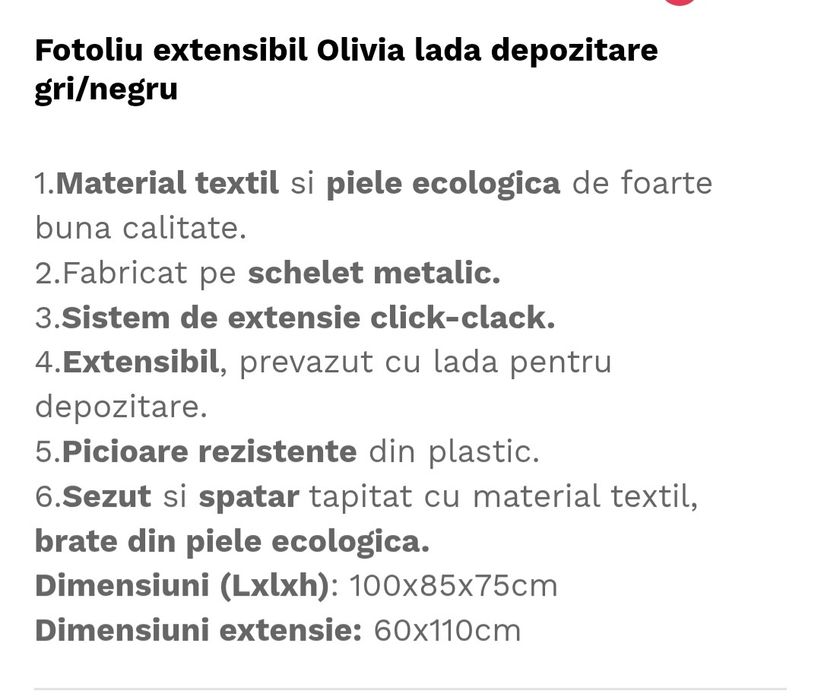Click the bold 'Sezut' word
The width and height of the screenshot is (821, 699).
tap(107, 496)
